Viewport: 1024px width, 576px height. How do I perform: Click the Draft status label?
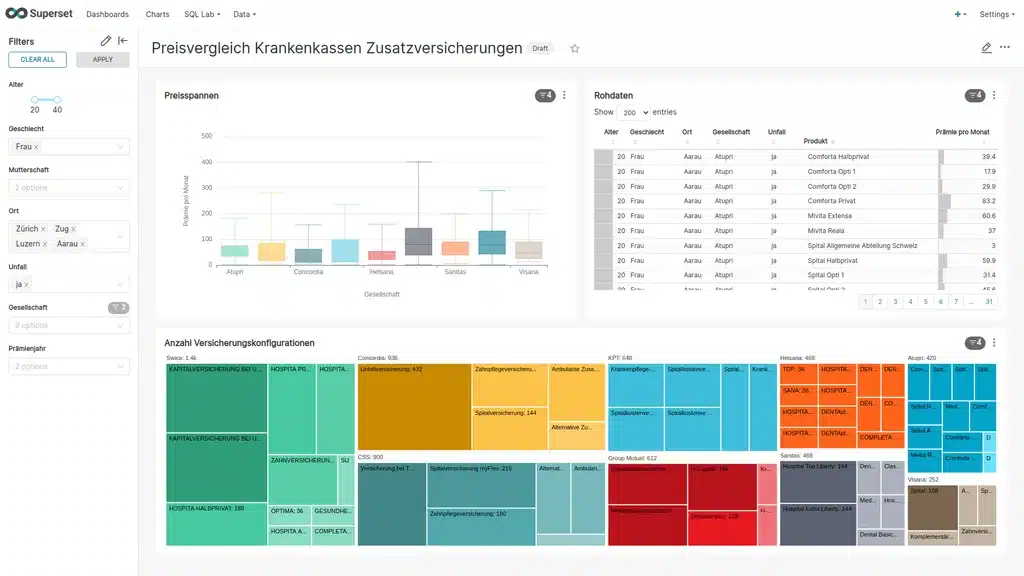(540, 48)
